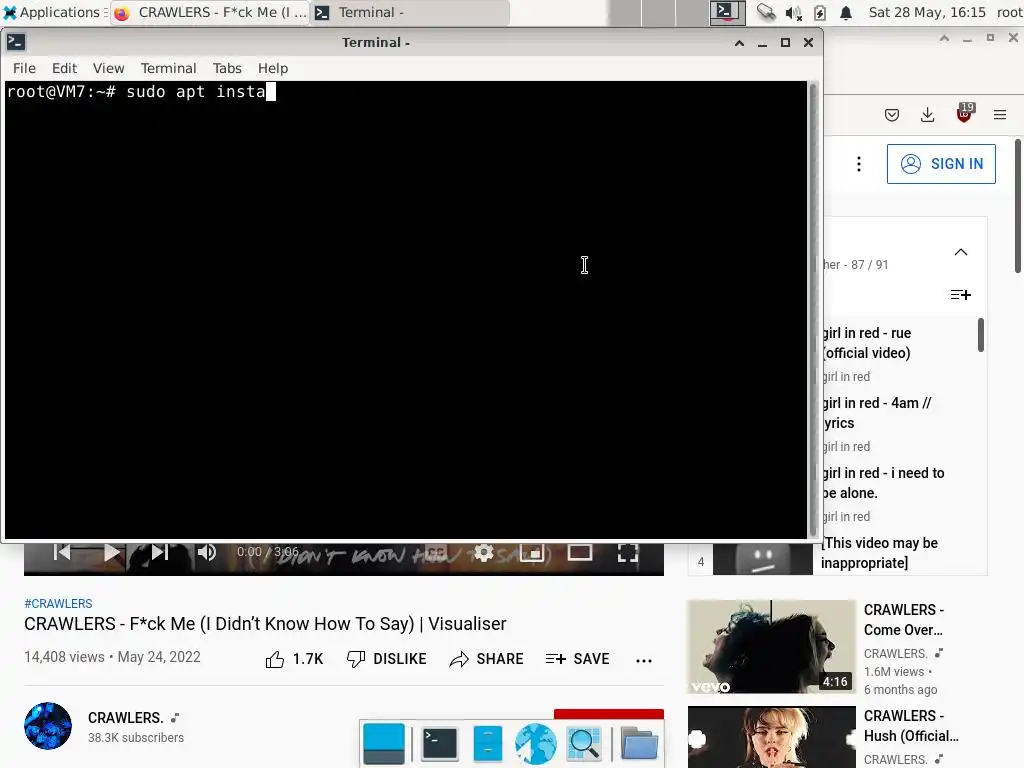
Task: Open the home folder icon in the dock
Action: coord(639,744)
